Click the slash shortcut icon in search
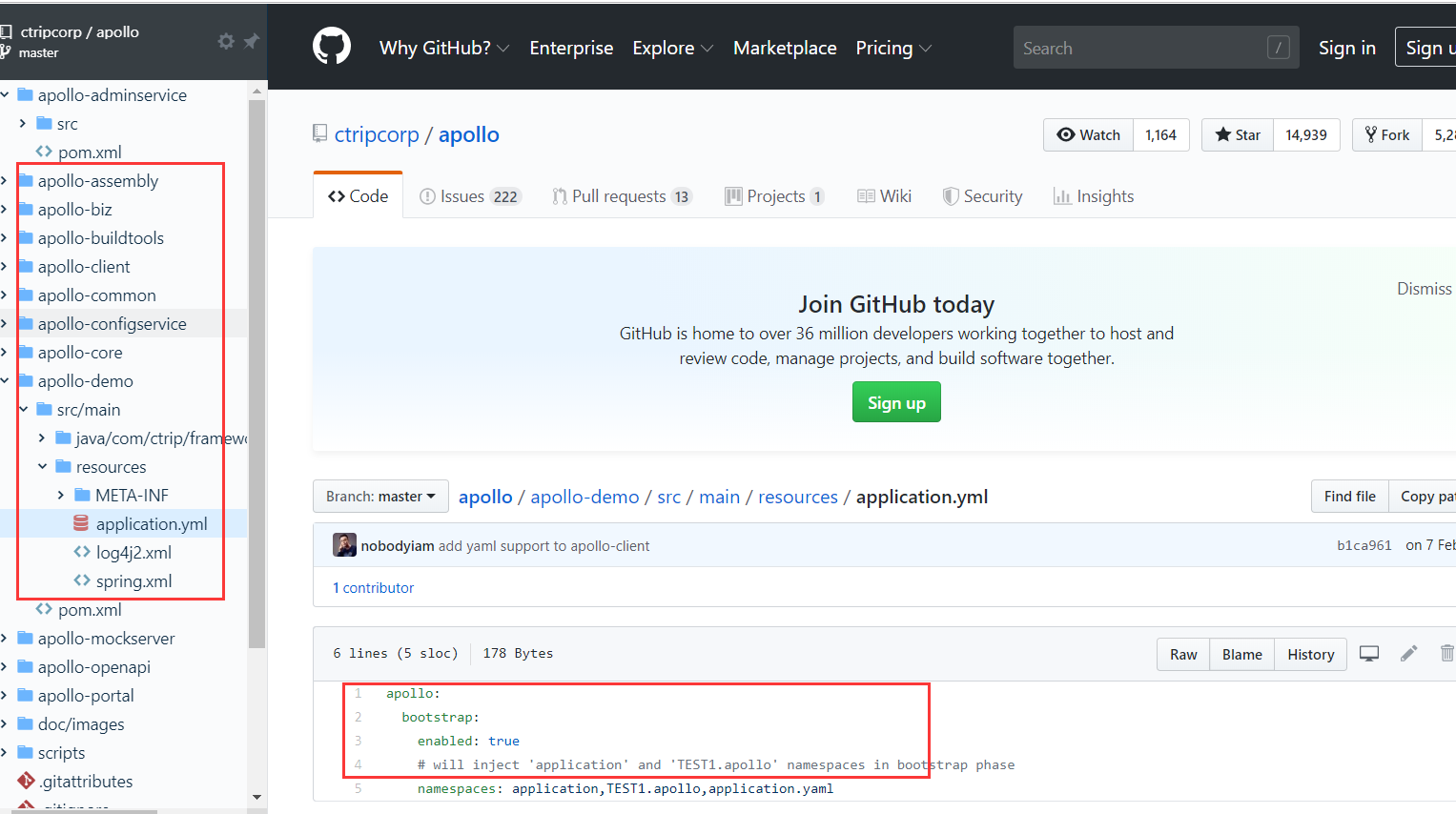Screen dimensions: 1456x814 click(x=1279, y=48)
